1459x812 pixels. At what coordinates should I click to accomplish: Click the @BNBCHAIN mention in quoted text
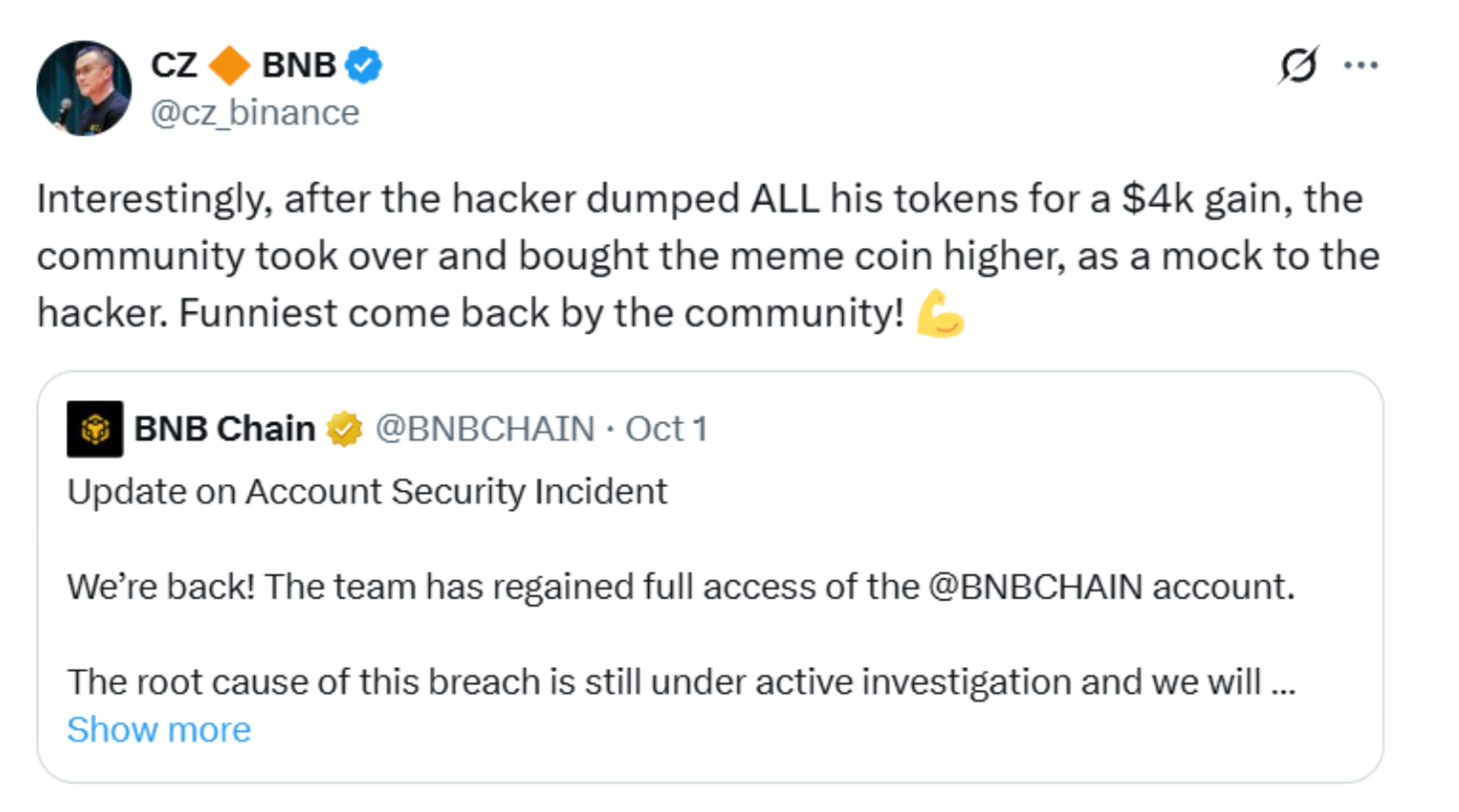coord(1035,587)
